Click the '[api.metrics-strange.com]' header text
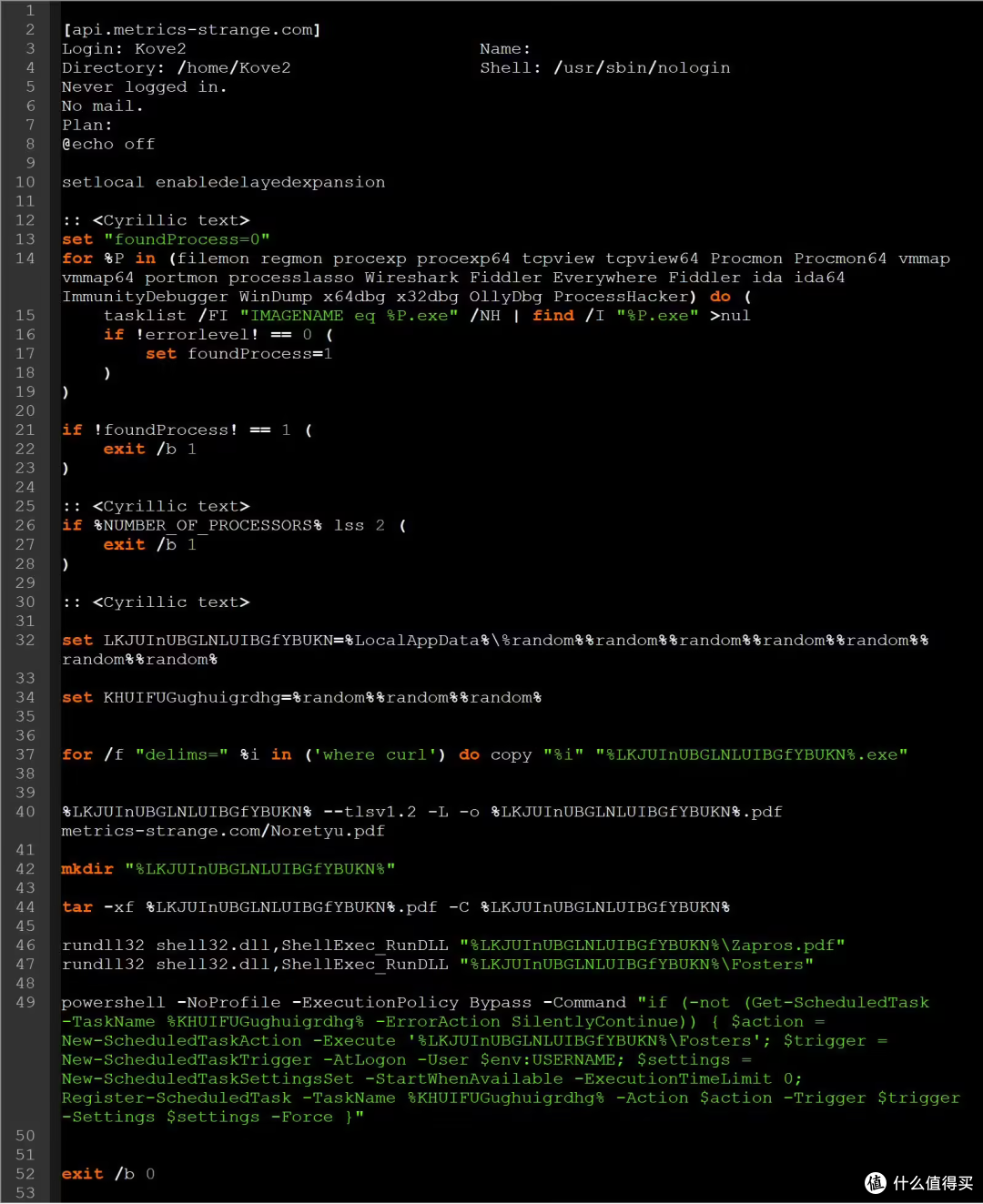Viewport: 983px width, 1204px height. [191, 30]
